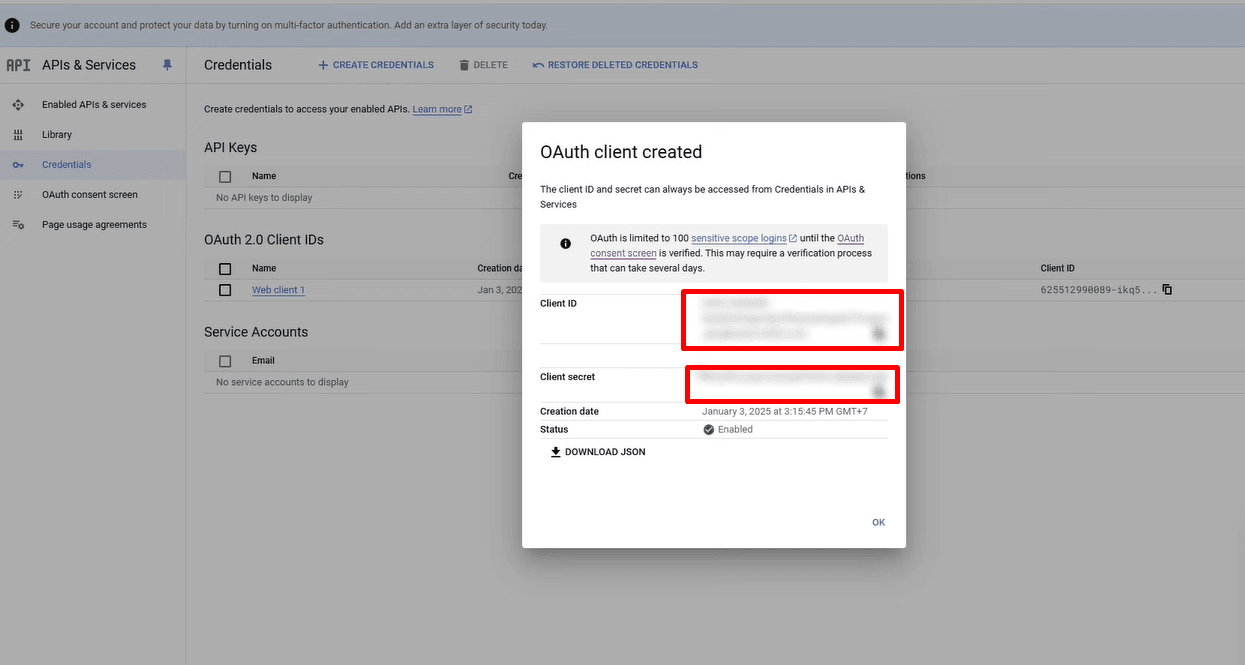Click RESTORE DELETED CREDENTIALS

tap(615, 65)
